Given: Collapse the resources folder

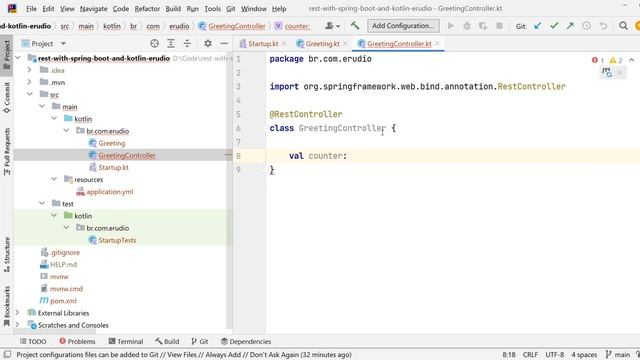Looking at the screenshot, I should tap(54, 179).
